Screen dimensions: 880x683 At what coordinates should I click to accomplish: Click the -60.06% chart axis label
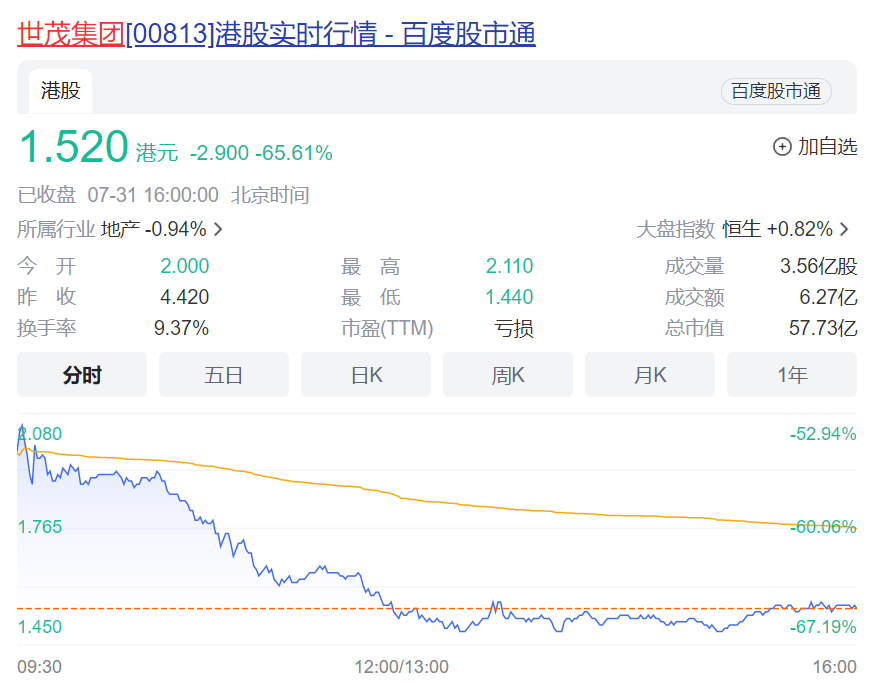click(823, 527)
